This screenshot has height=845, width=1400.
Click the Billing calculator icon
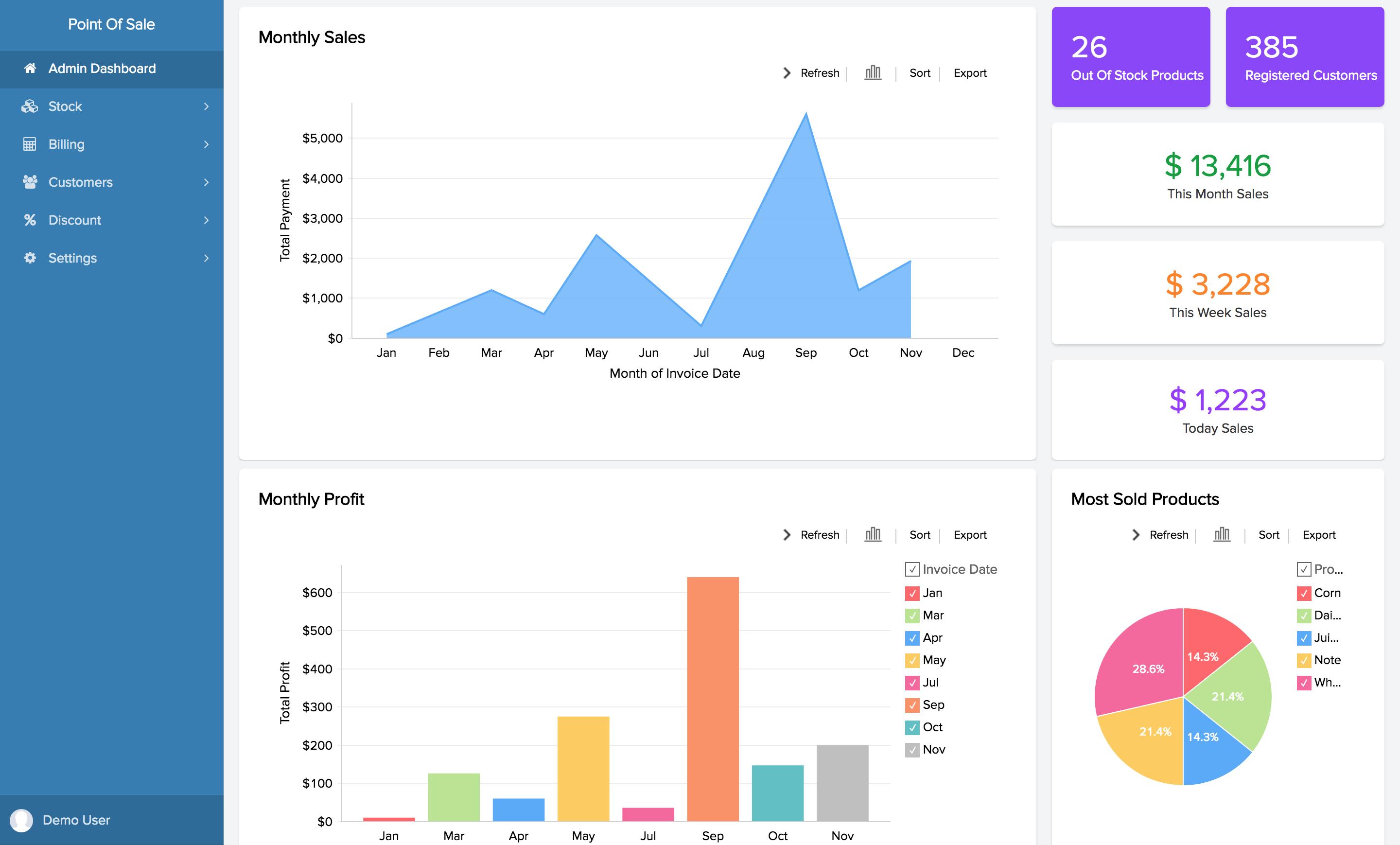(30, 144)
